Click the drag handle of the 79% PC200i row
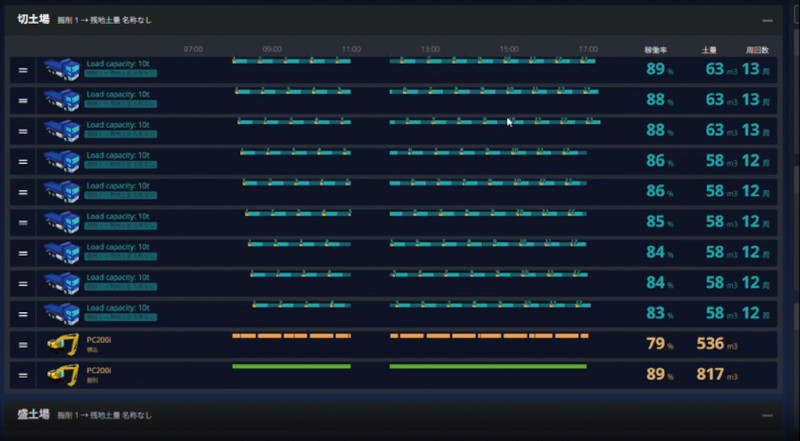 tap(23, 345)
